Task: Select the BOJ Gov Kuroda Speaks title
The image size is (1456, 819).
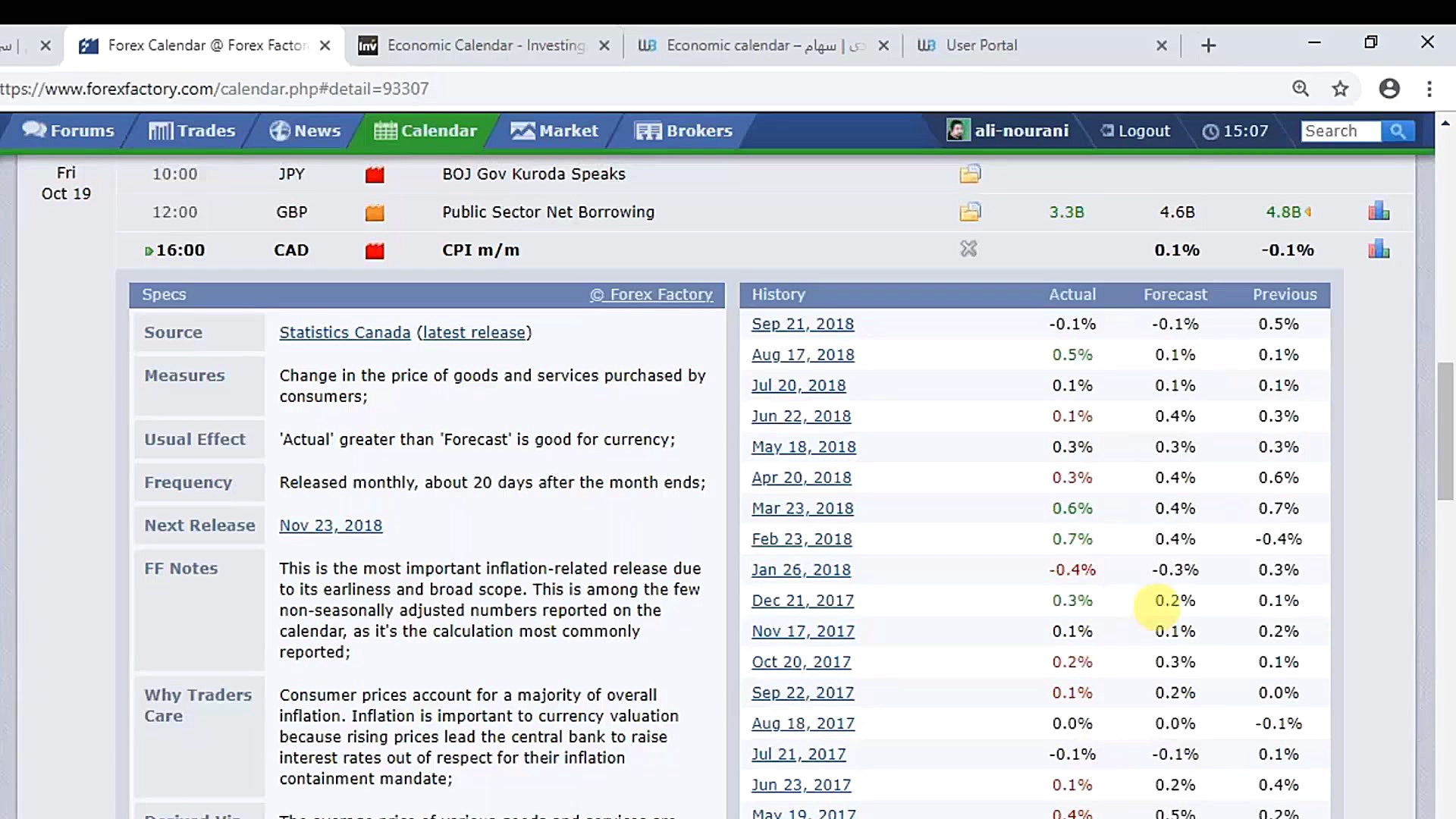Action: tap(534, 174)
